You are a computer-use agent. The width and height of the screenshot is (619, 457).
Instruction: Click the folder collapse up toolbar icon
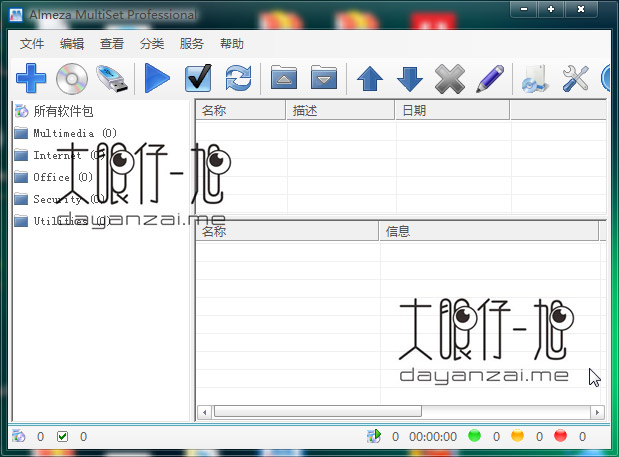tap(285, 78)
